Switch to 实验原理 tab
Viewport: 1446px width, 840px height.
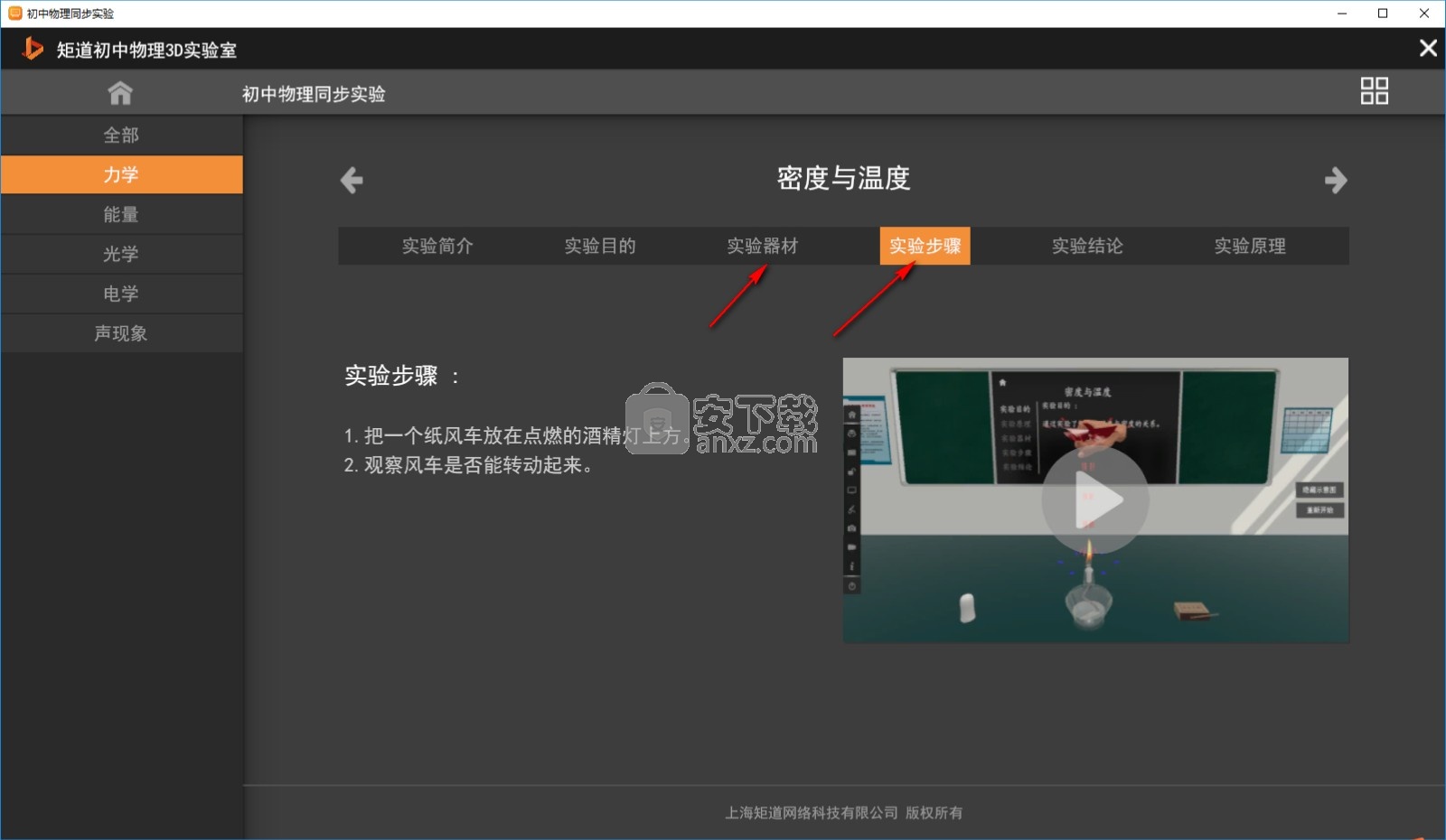(x=1250, y=246)
